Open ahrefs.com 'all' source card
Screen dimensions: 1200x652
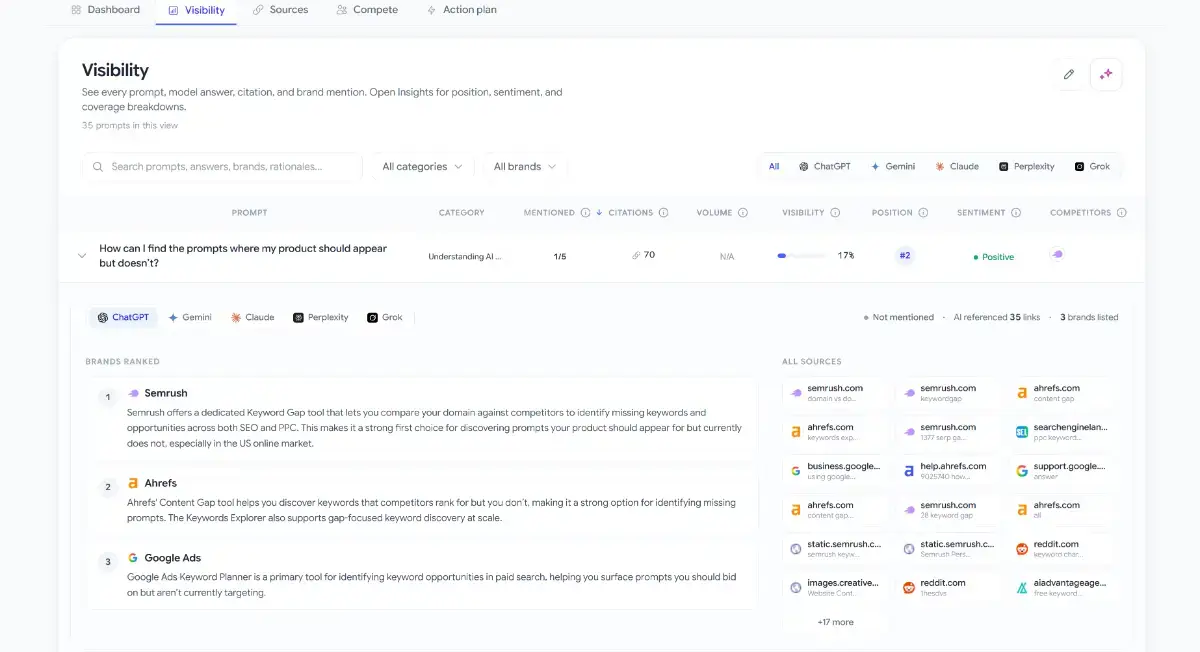1060,510
